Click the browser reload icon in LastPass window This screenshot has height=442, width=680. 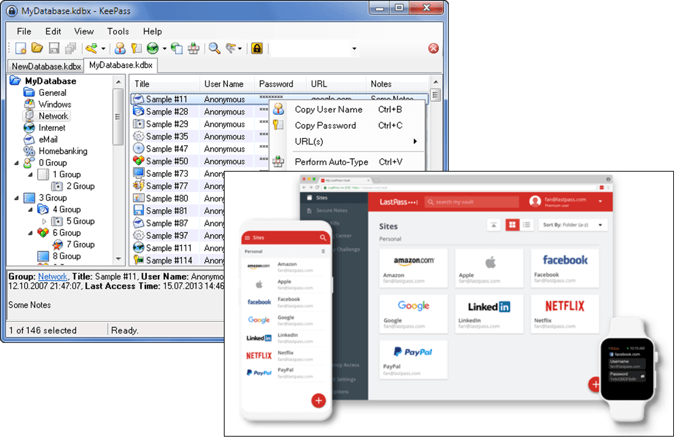(x=317, y=187)
